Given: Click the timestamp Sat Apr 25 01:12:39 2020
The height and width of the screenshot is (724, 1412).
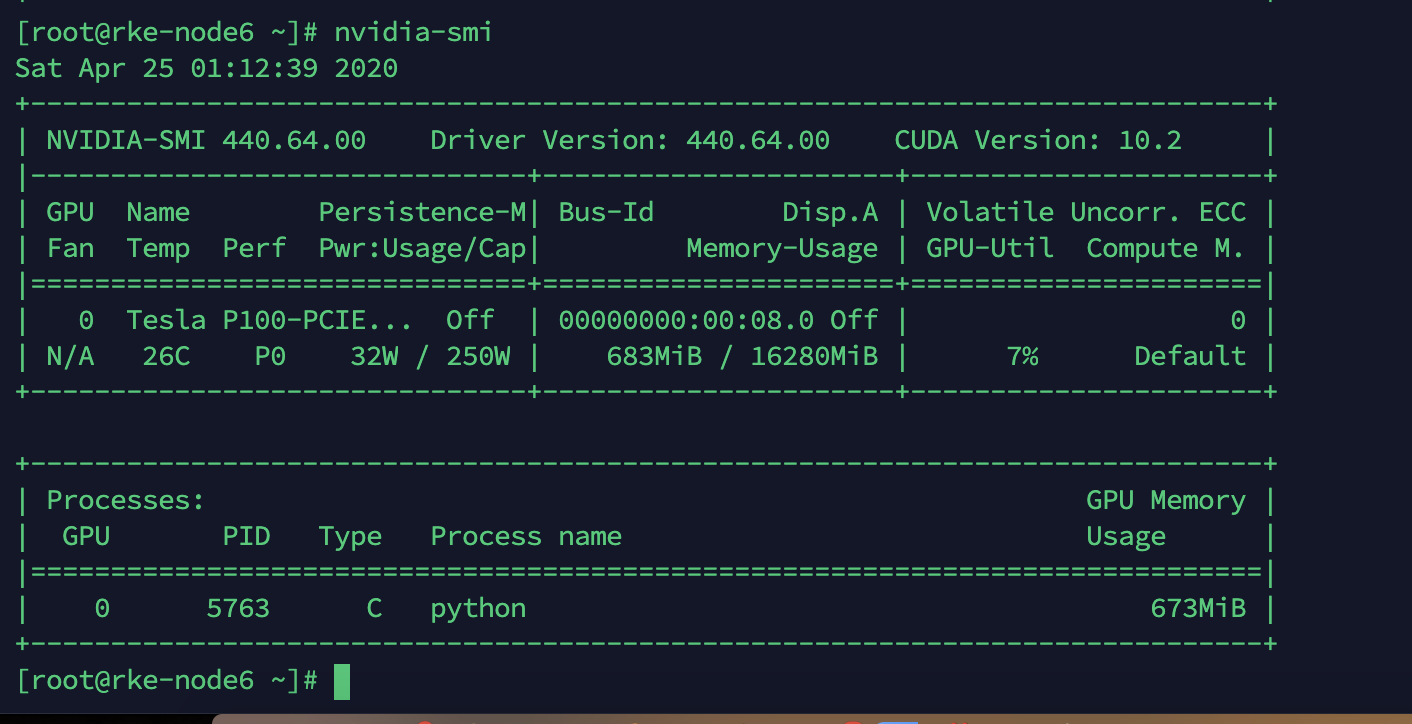Looking at the screenshot, I should click(206, 68).
